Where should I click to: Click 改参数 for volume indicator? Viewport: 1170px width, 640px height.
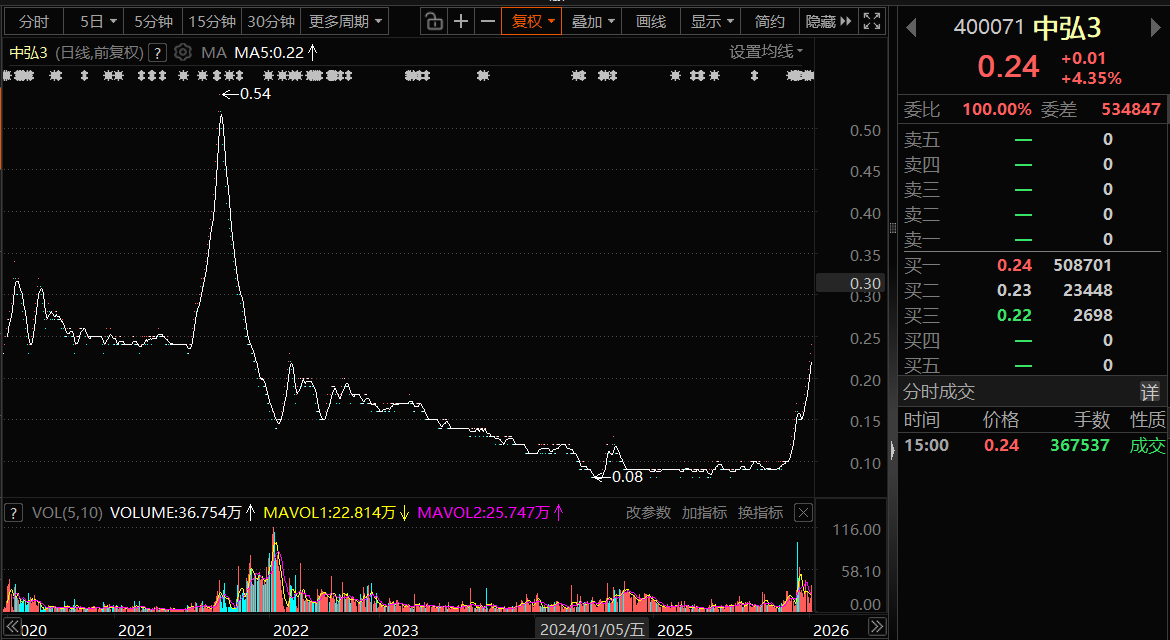tap(648, 513)
